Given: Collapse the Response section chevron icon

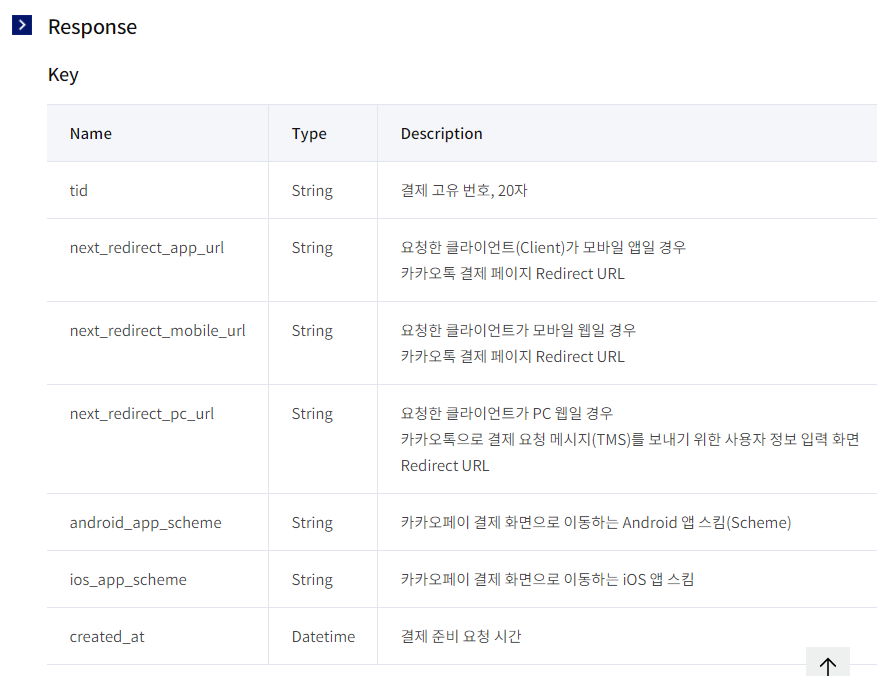Looking at the screenshot, I should coord(22,25).
